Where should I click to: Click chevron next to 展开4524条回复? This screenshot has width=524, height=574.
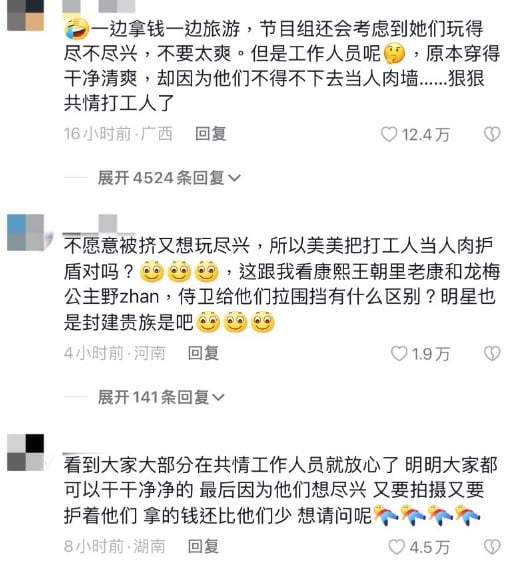pyautogui.click(x=234, y=178)
